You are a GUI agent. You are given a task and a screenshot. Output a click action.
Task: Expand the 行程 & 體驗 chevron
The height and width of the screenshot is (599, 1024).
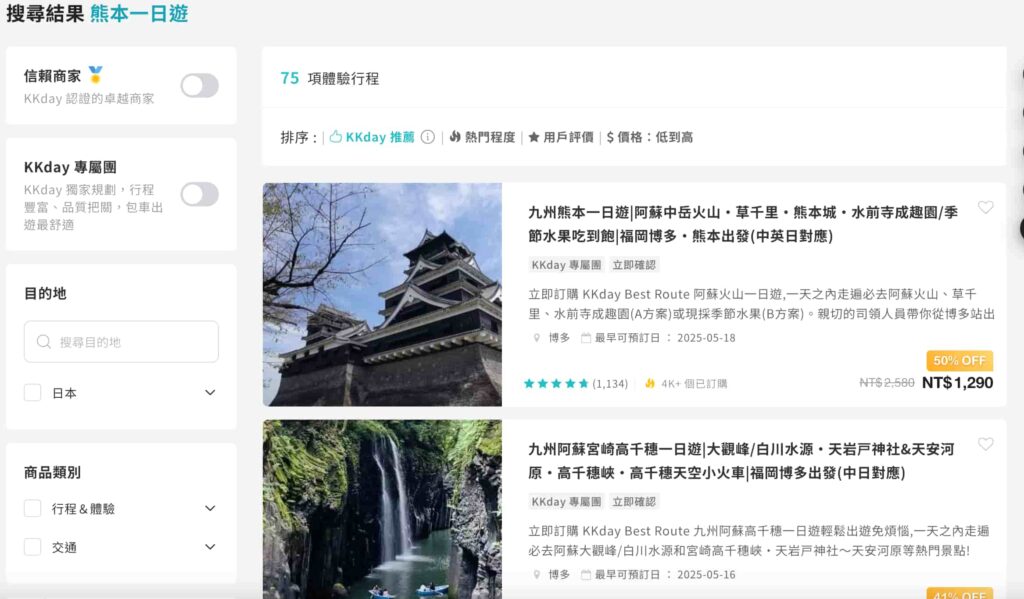(x=210, y=508)
